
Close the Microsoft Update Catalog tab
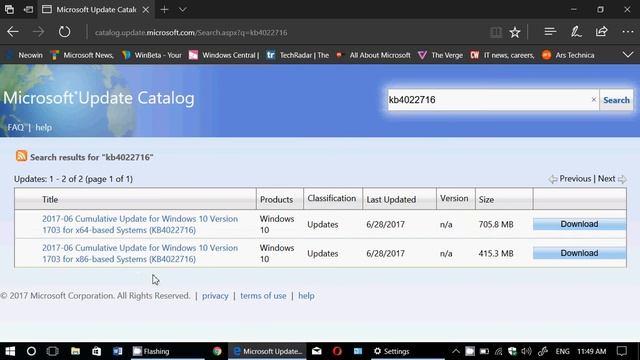pos(146,9)
